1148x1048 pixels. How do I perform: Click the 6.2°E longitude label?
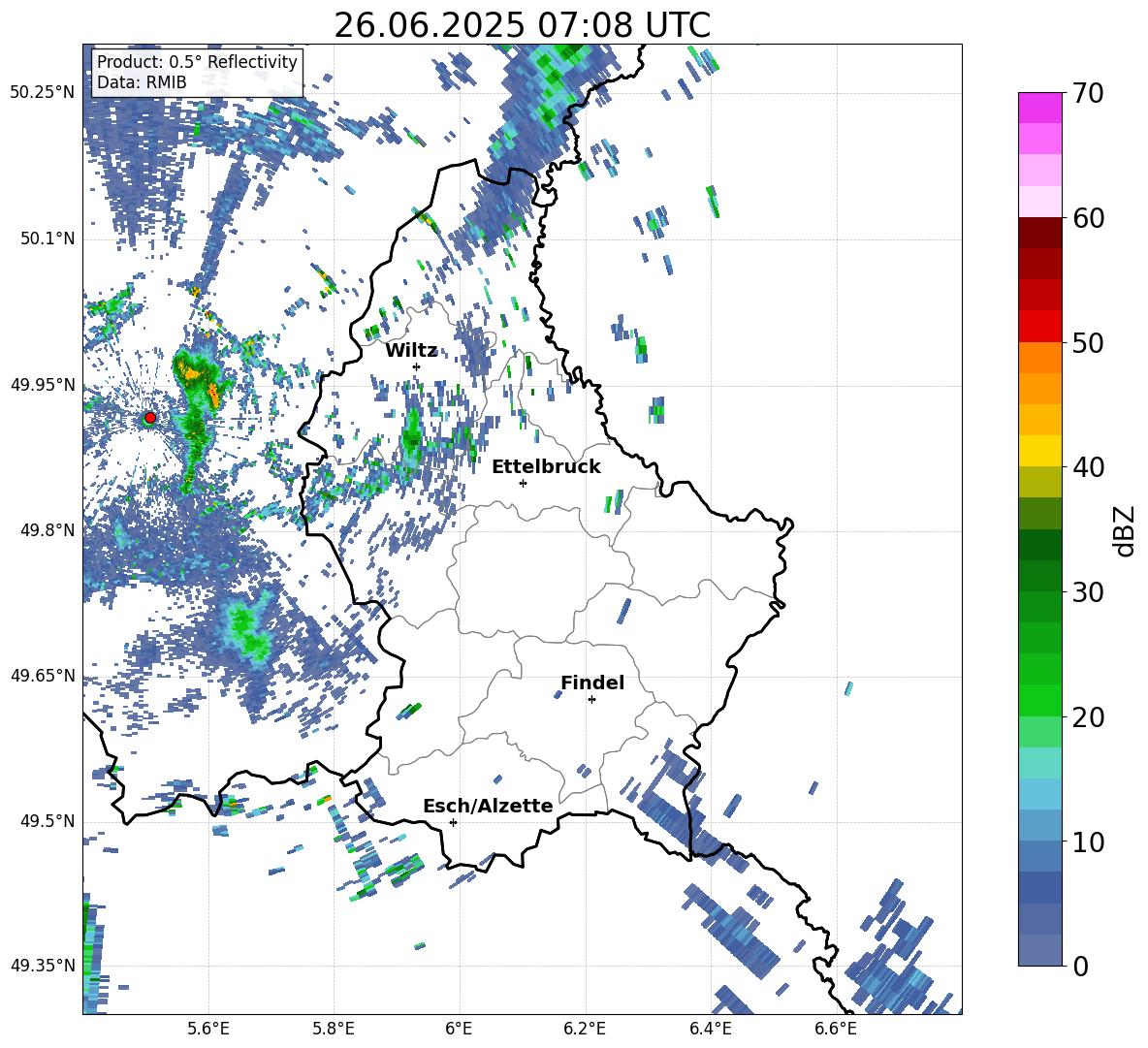coord(585,1029)
